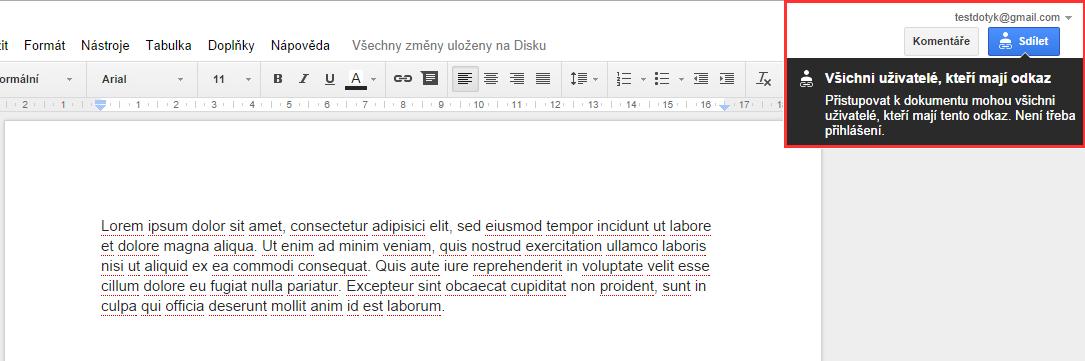Click the word 'laborum' in document
Viewport: 1085px width, 361px height.
(414, 306)
